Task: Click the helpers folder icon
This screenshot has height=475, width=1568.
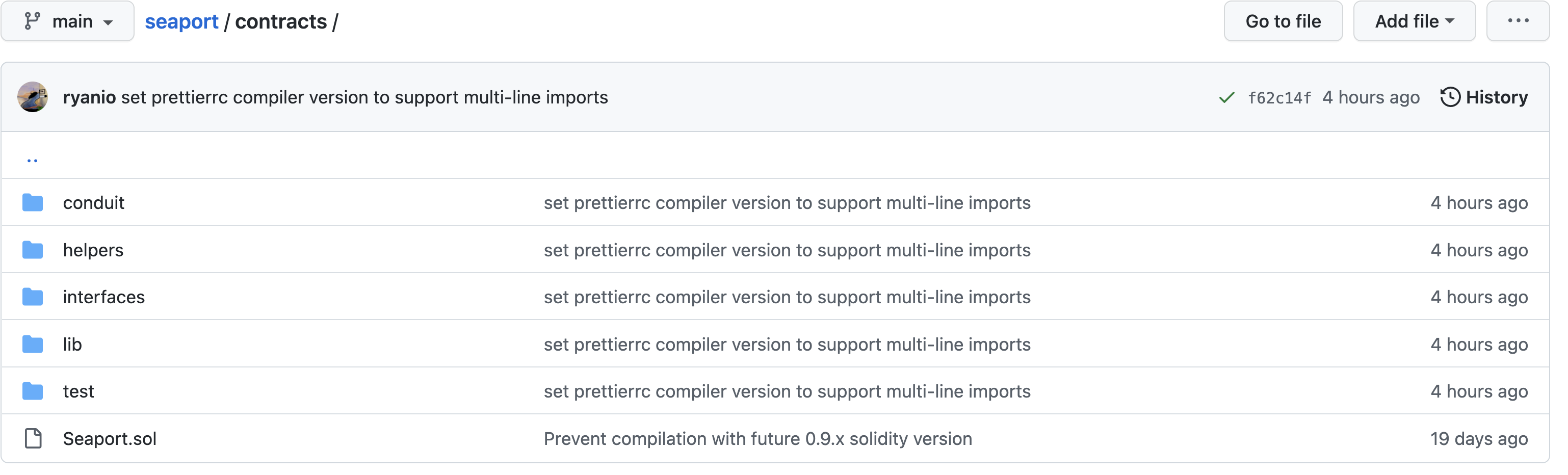Action: pos(32,251)
